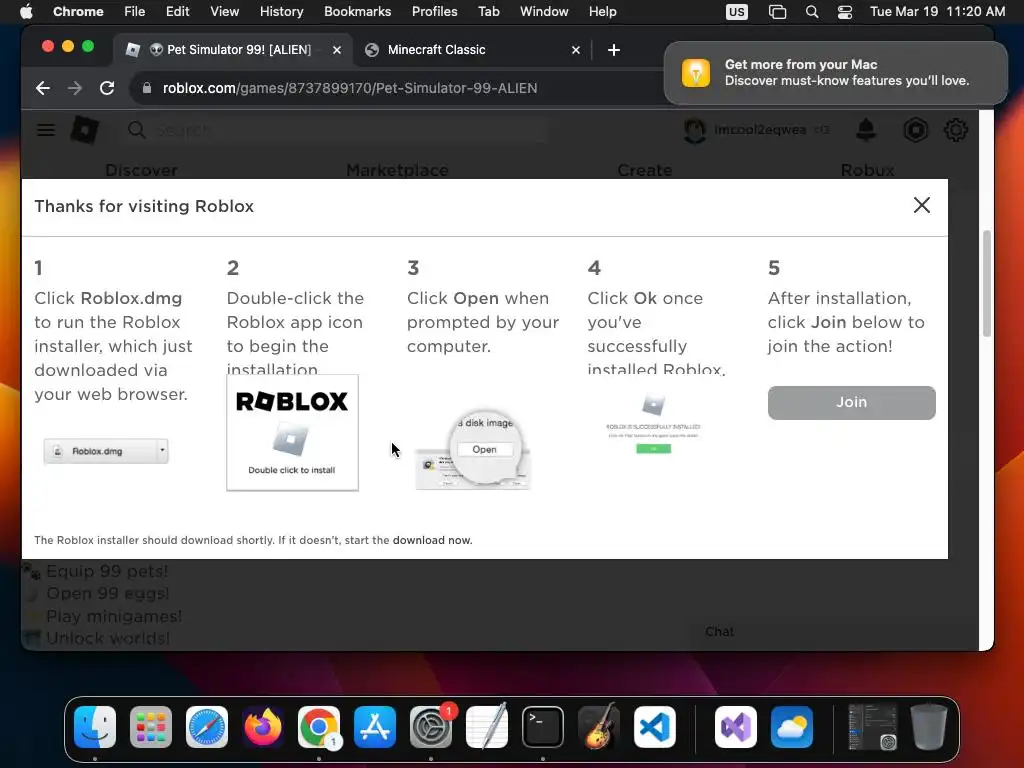1024x768 pixels.
Task: Open the Chrome application menu
Action: 78,12
